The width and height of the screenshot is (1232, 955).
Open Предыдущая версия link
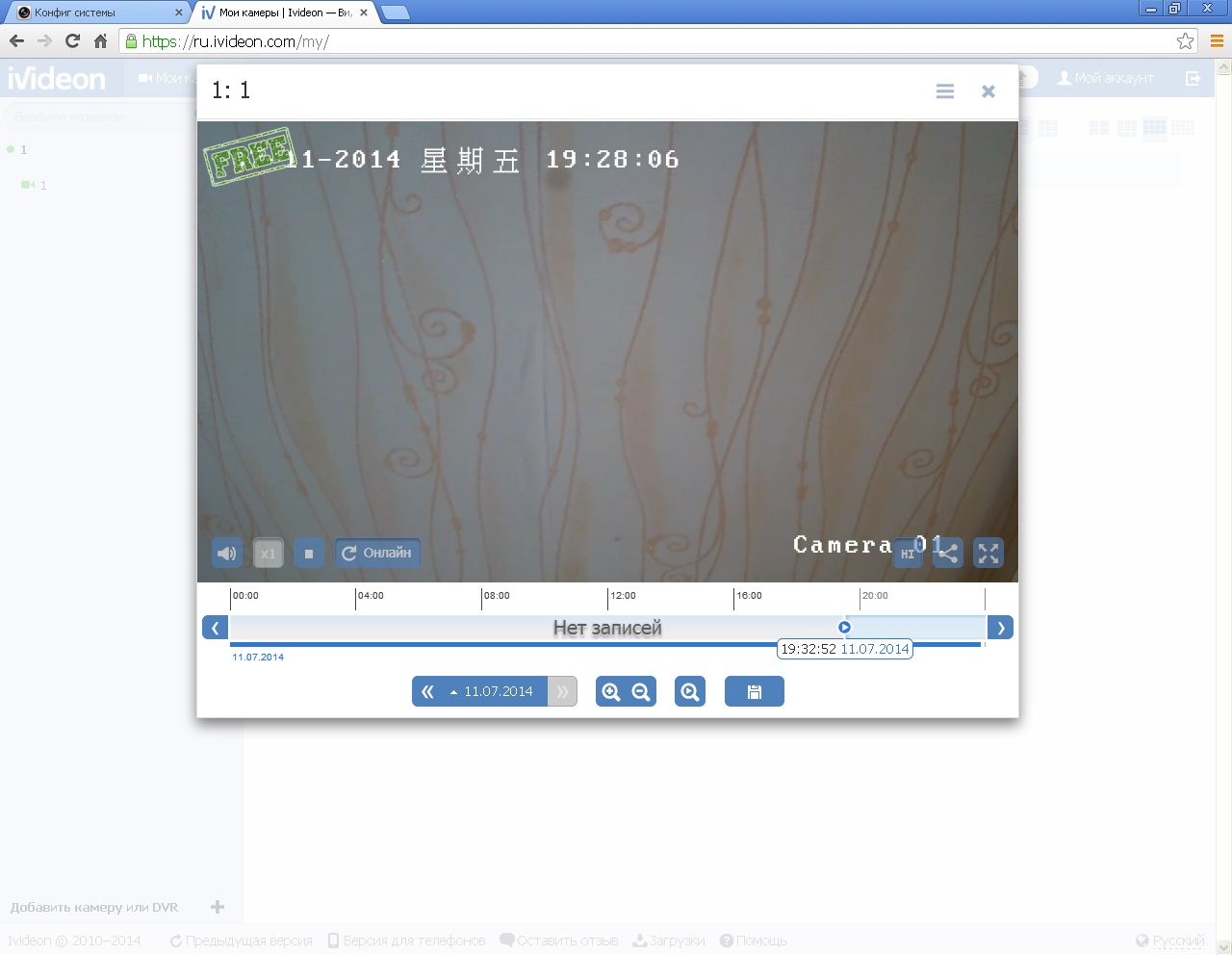242,941
